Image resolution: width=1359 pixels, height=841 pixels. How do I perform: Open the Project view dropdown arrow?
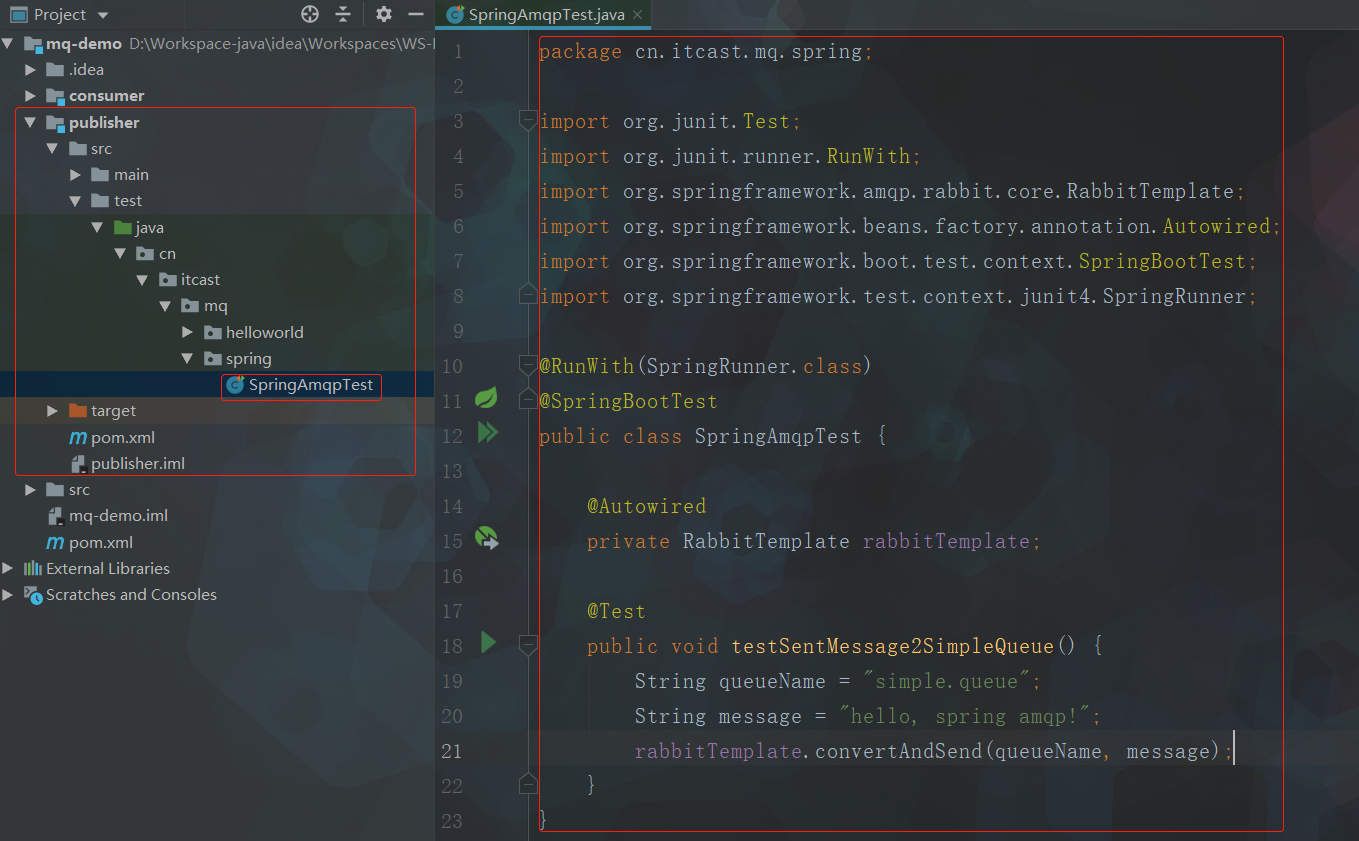click(103, 15)
